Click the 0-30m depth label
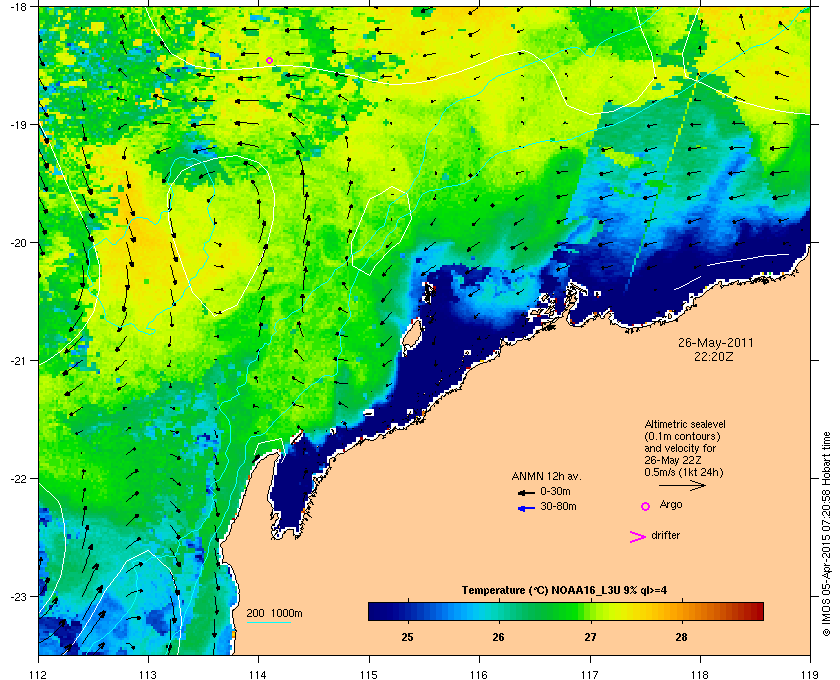The width and height of the screenshot is (840, 680). point(555,491)
